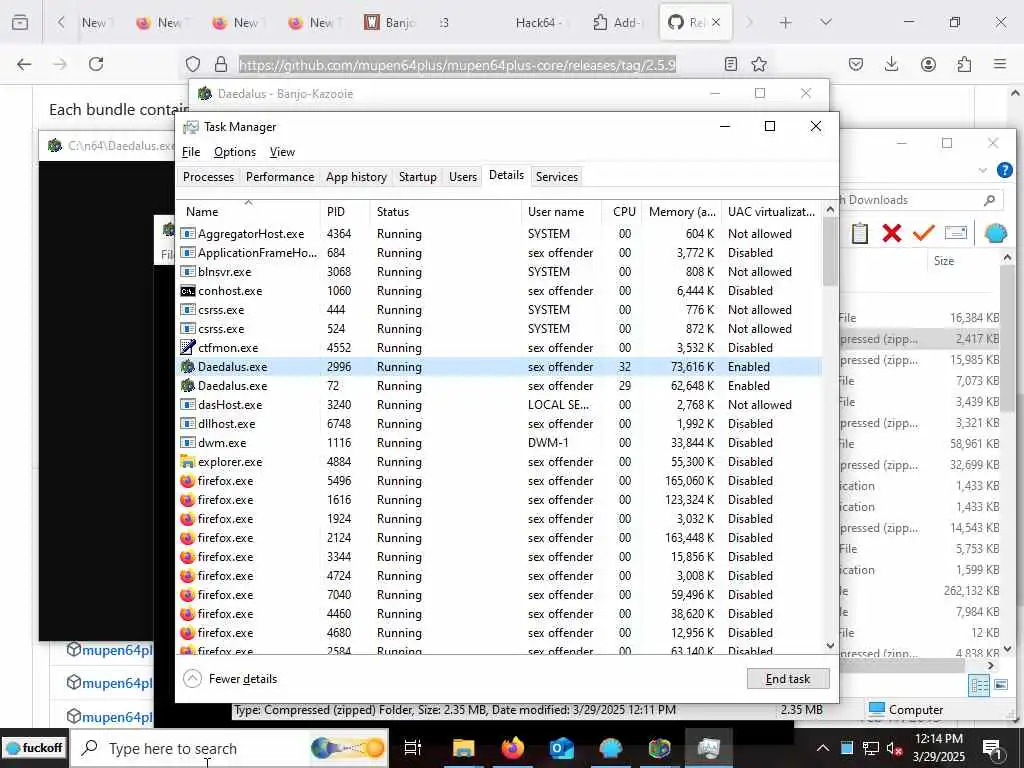Collapse Task Manager with Fewer details
The image size is (1024, 768).
click(231, 679)
